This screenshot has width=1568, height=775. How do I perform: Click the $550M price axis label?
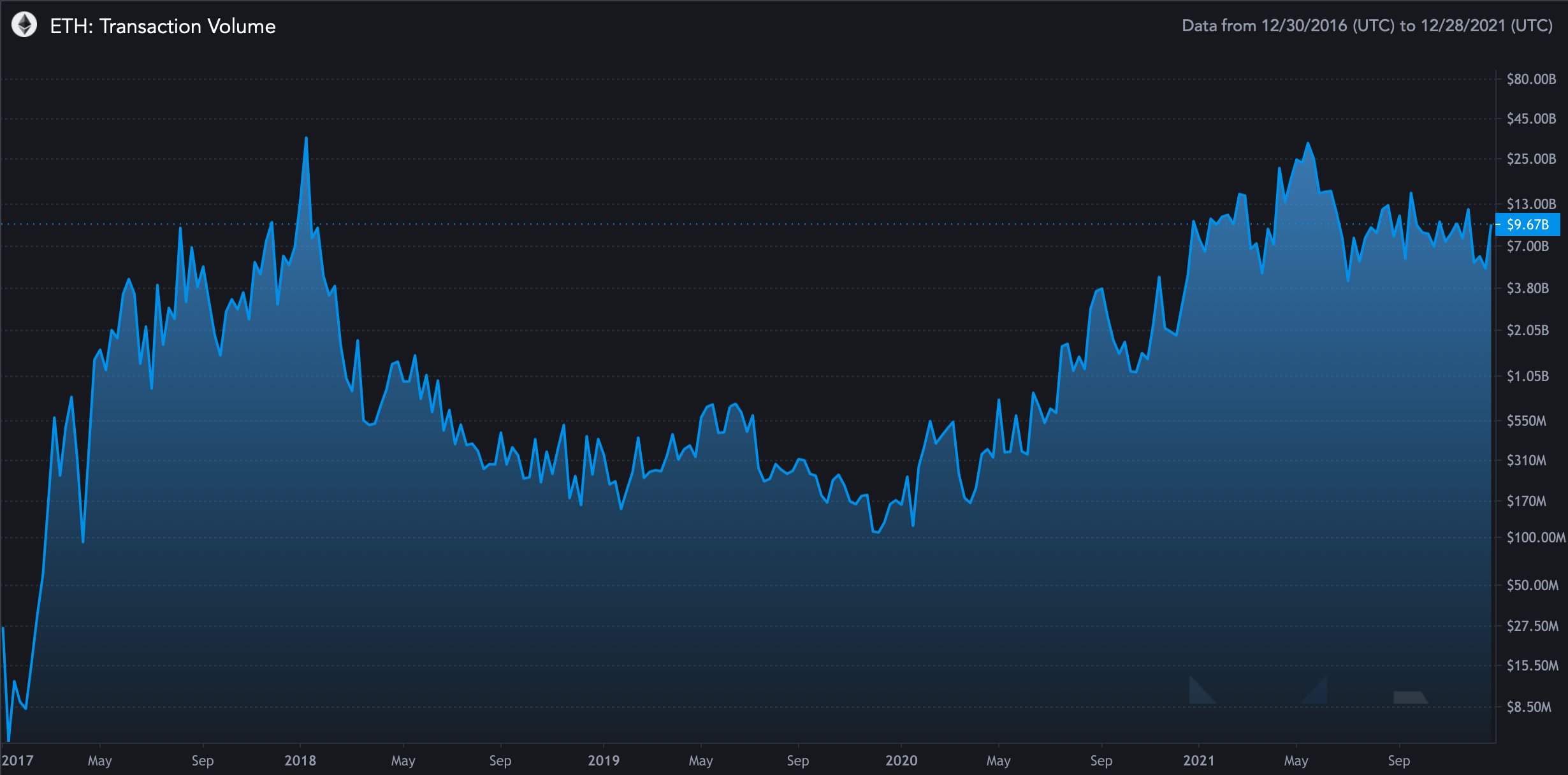(1526, 421)
